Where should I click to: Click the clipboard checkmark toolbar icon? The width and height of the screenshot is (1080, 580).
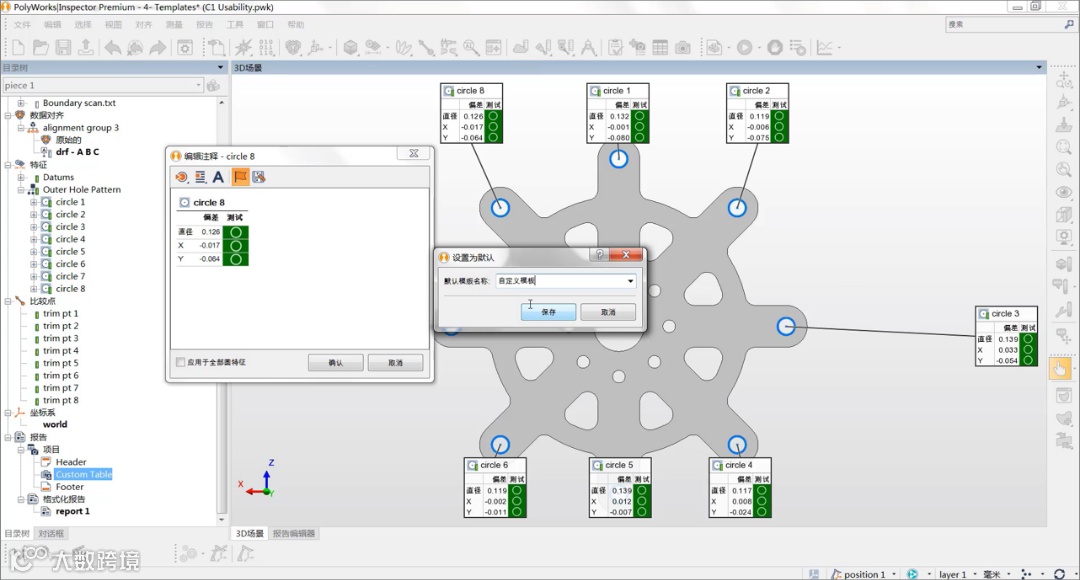(x=615, y=48)
